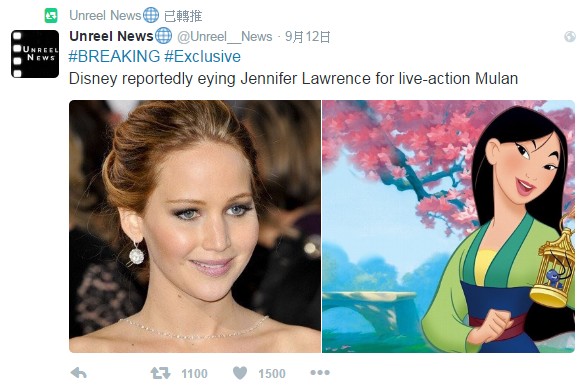This screenshot has height=389, width=586.
Task: Open the Unreel News profile avatar
Action: pyautogui.click(x=35, y=54)
